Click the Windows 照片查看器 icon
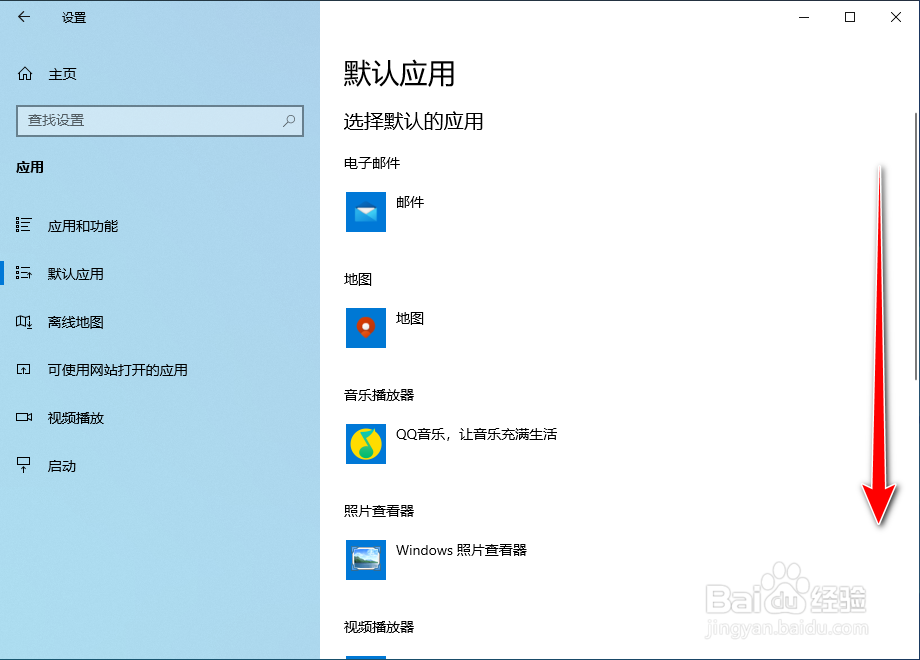This screenshot has width=920, height=660. point(366,560)
